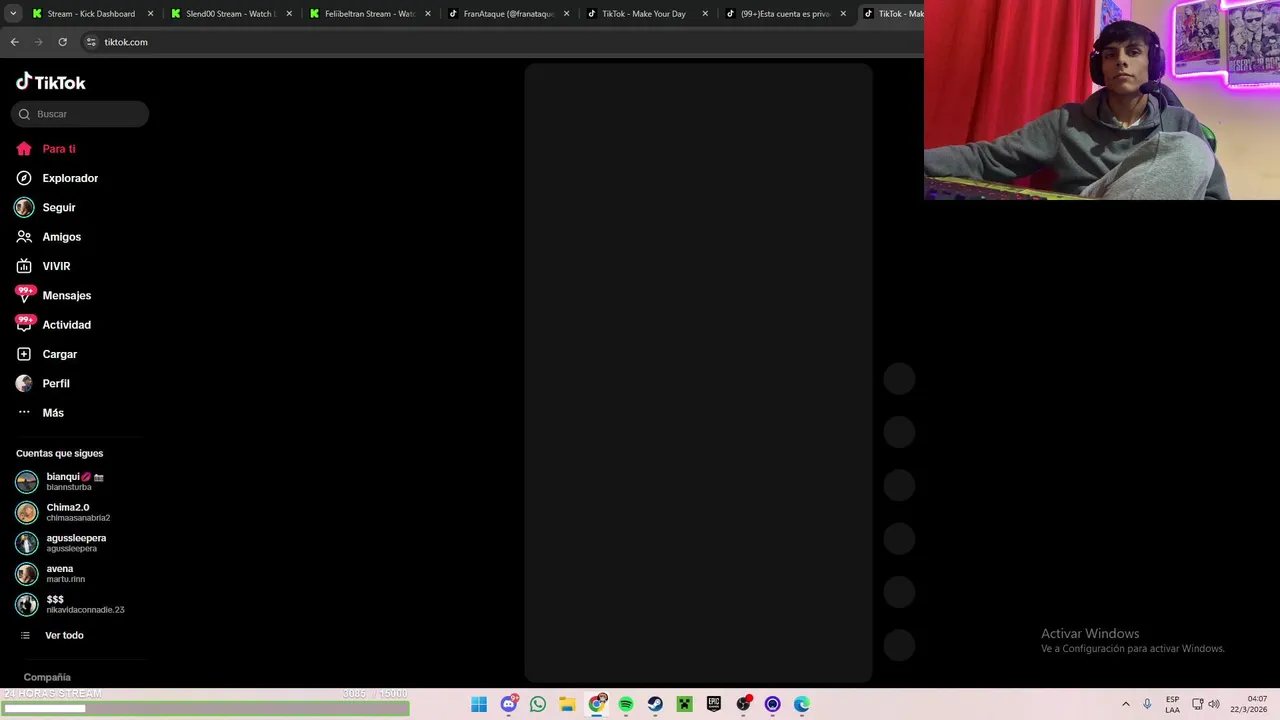Click the Para ti home icon

point(24,149)
